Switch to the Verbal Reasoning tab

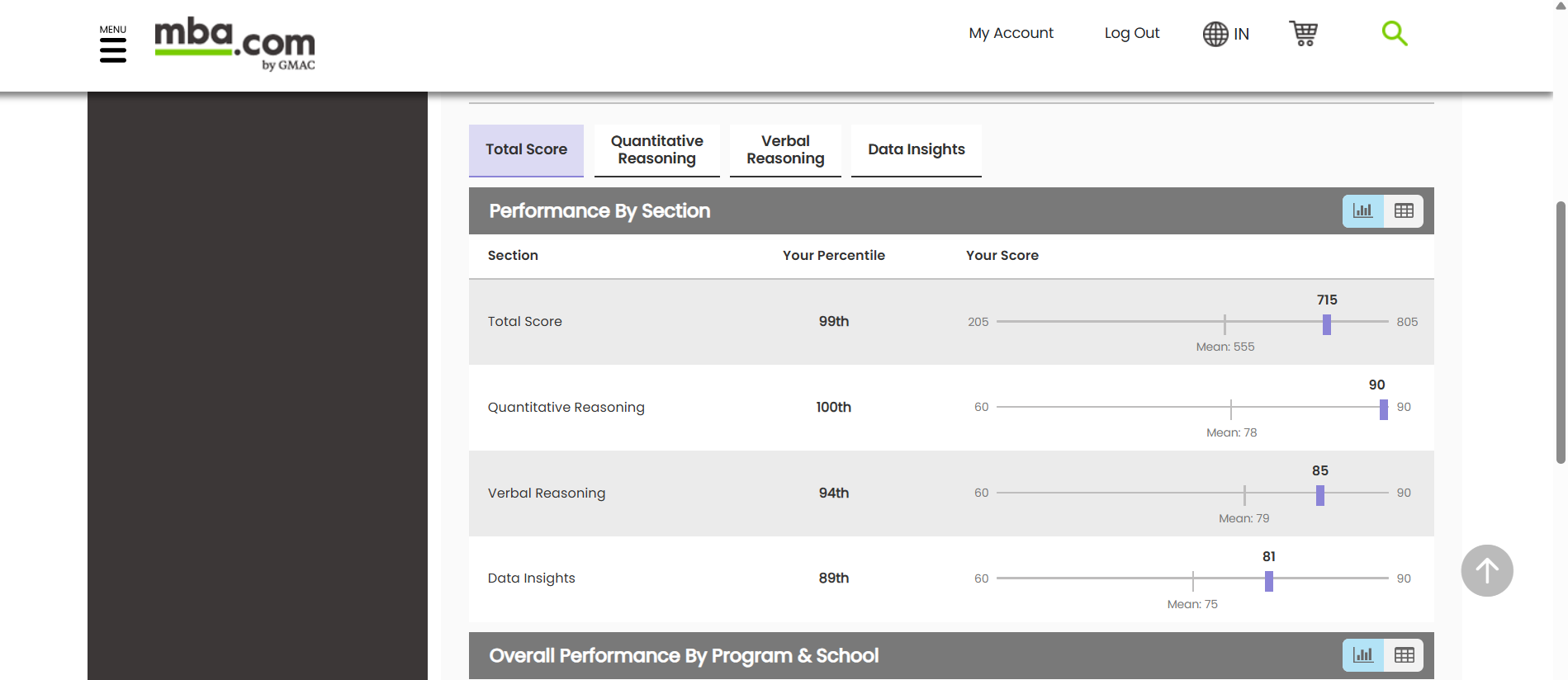(785, 150)
